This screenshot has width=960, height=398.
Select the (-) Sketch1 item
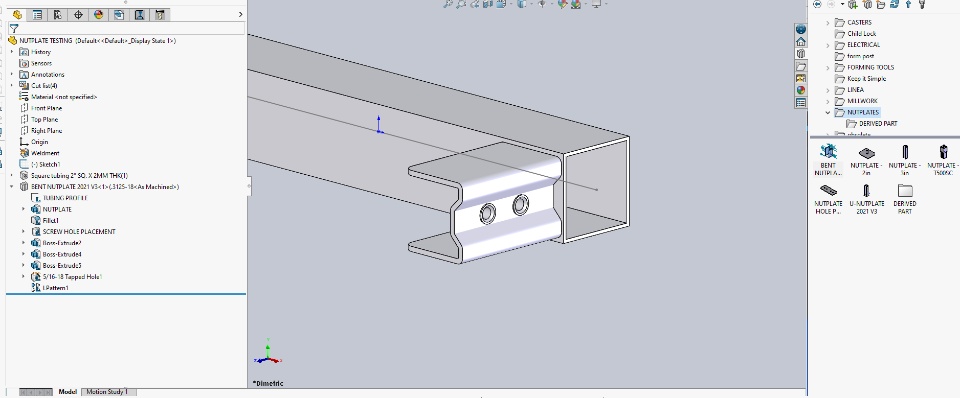coord(40,164)
